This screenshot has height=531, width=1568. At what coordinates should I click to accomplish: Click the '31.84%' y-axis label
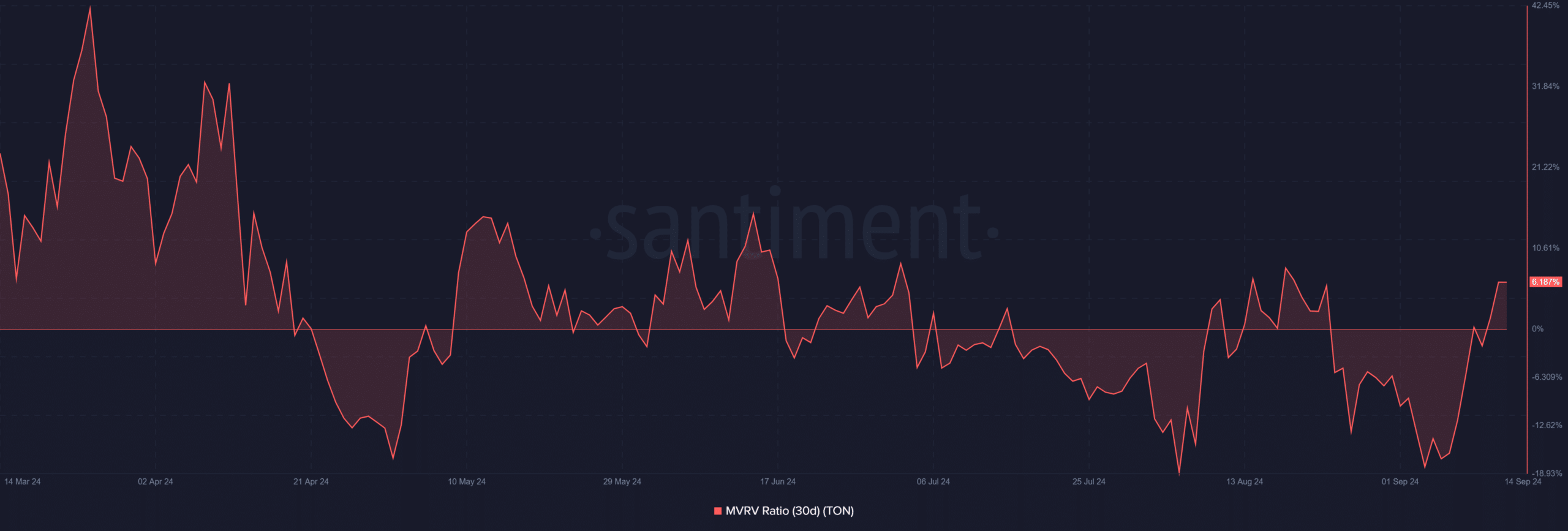[1545, 86]
